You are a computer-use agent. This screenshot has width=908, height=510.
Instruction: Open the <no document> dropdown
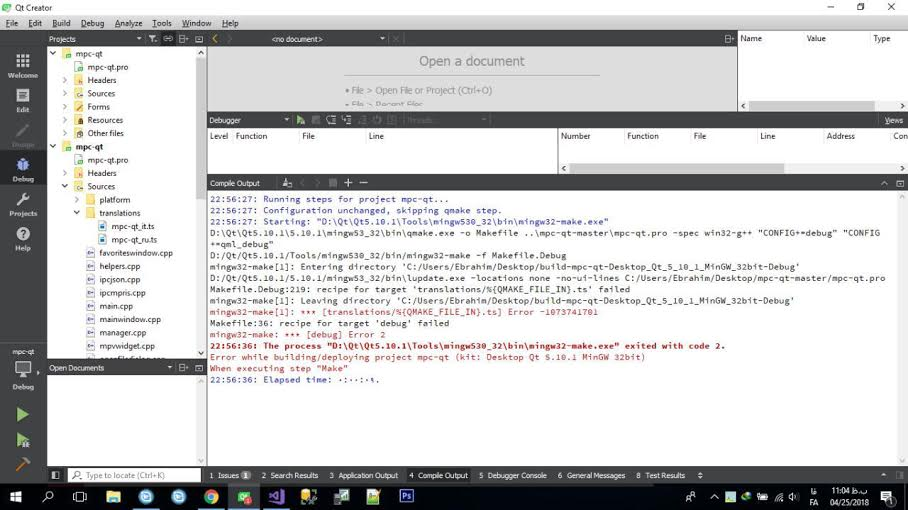tap(327, 39)
